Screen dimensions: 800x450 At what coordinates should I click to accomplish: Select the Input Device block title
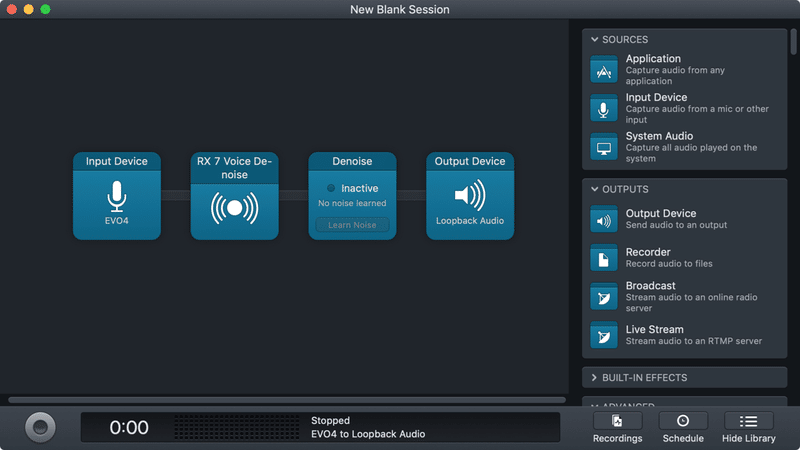[117, 161]
